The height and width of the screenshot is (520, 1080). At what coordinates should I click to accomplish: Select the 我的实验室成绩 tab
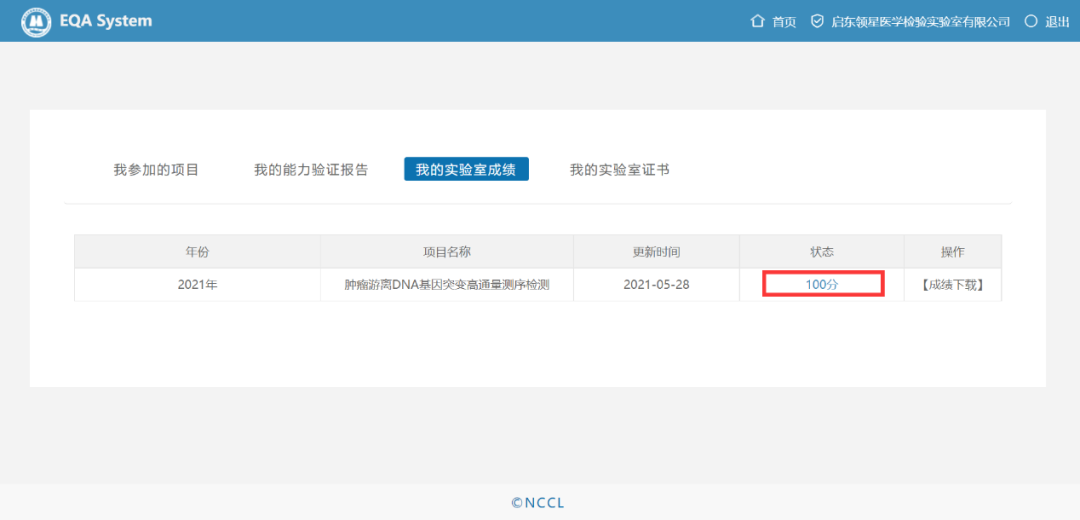click(466, 170)
